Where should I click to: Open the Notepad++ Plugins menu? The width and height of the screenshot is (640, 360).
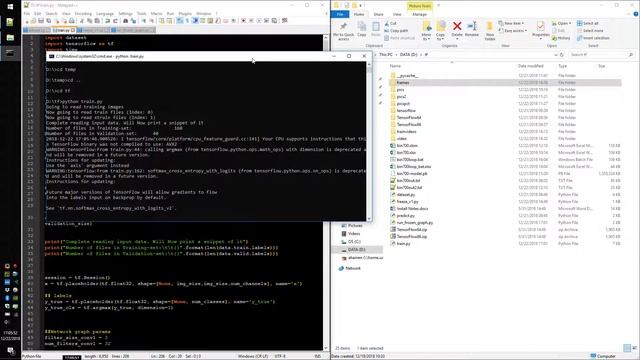click(x=185, y=13)
